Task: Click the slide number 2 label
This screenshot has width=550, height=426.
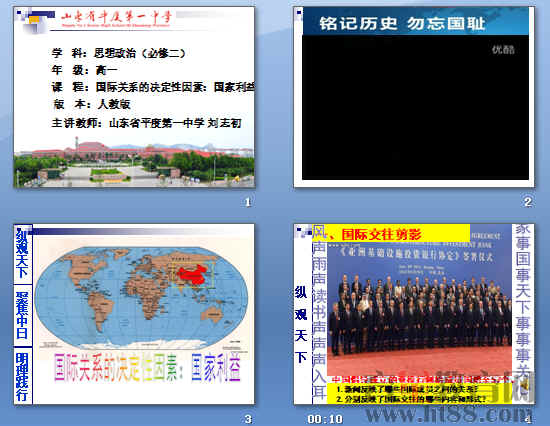Action: (x=528, y=202)
